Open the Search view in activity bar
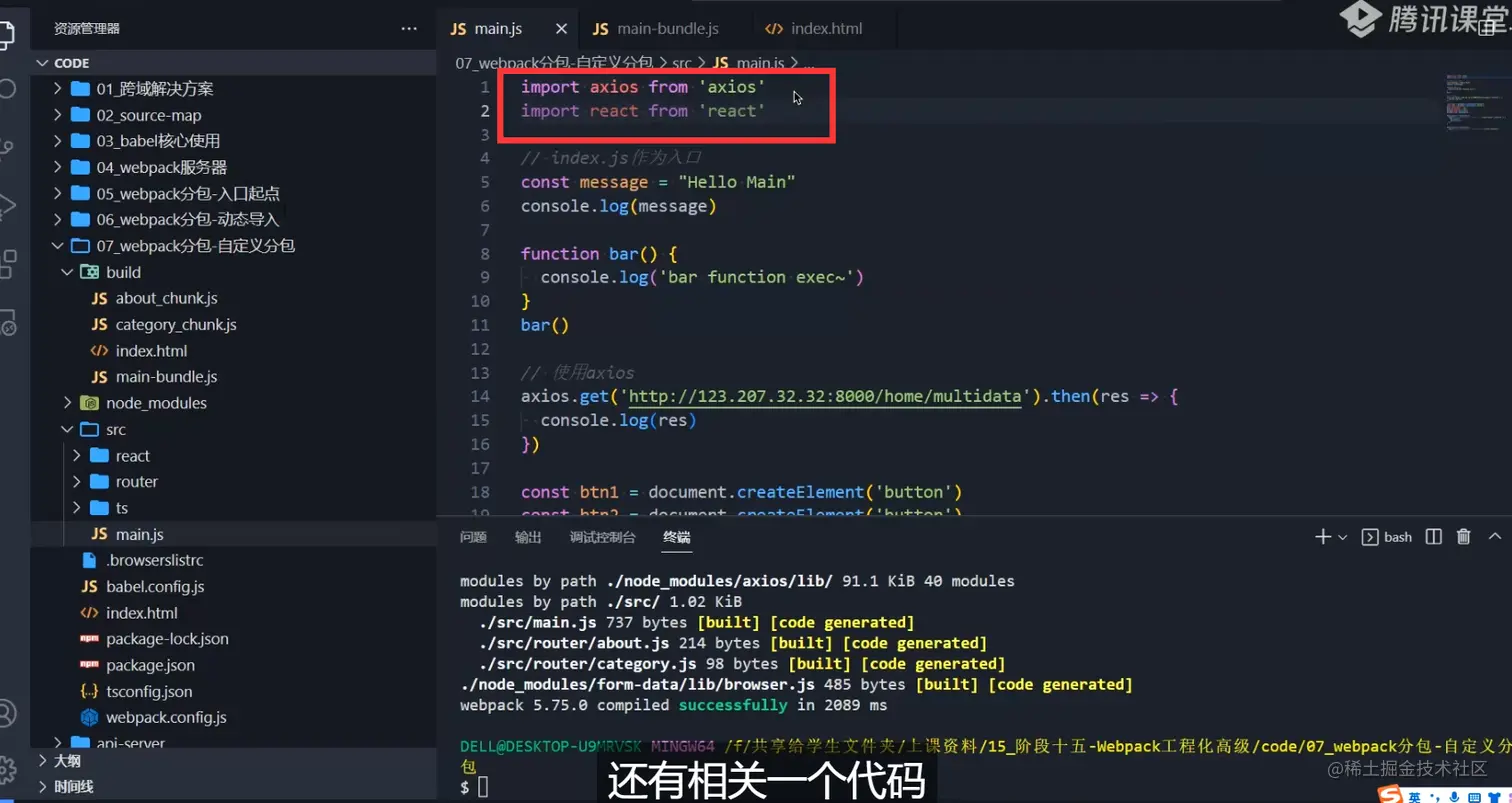Screen dimensions: 1512x803 6,88
